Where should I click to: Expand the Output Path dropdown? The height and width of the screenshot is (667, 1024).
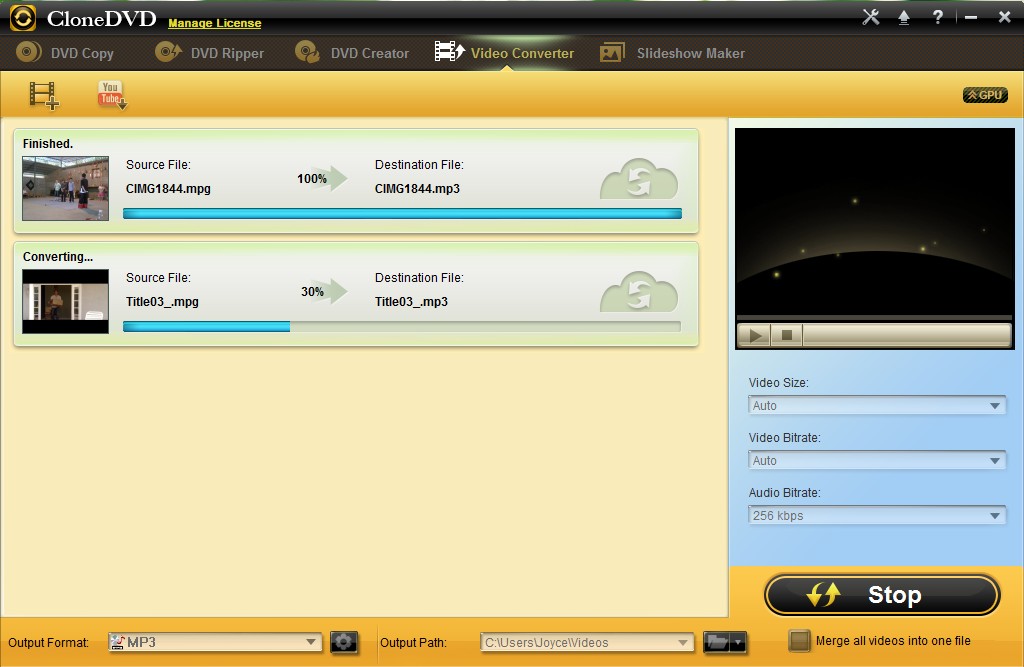coord(586,642)
